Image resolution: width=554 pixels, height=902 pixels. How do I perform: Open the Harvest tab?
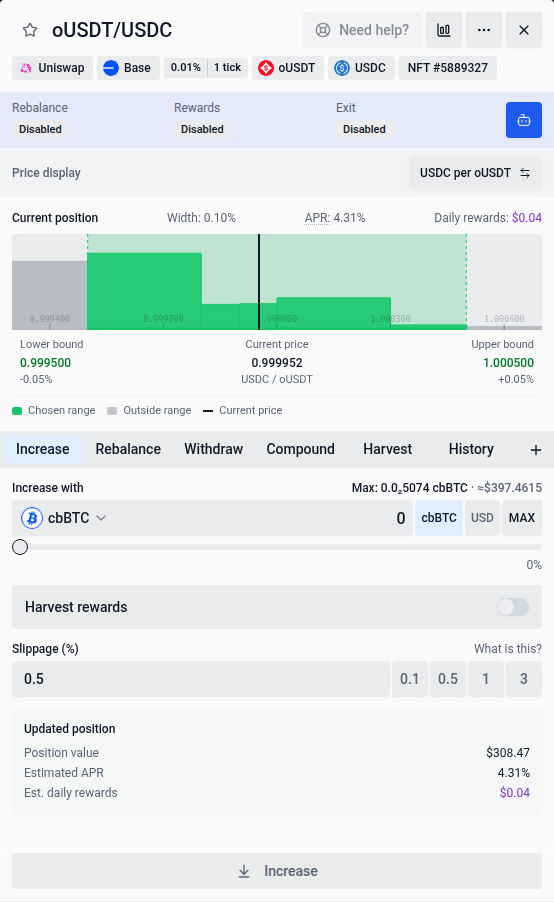click(x=387, y=449)
